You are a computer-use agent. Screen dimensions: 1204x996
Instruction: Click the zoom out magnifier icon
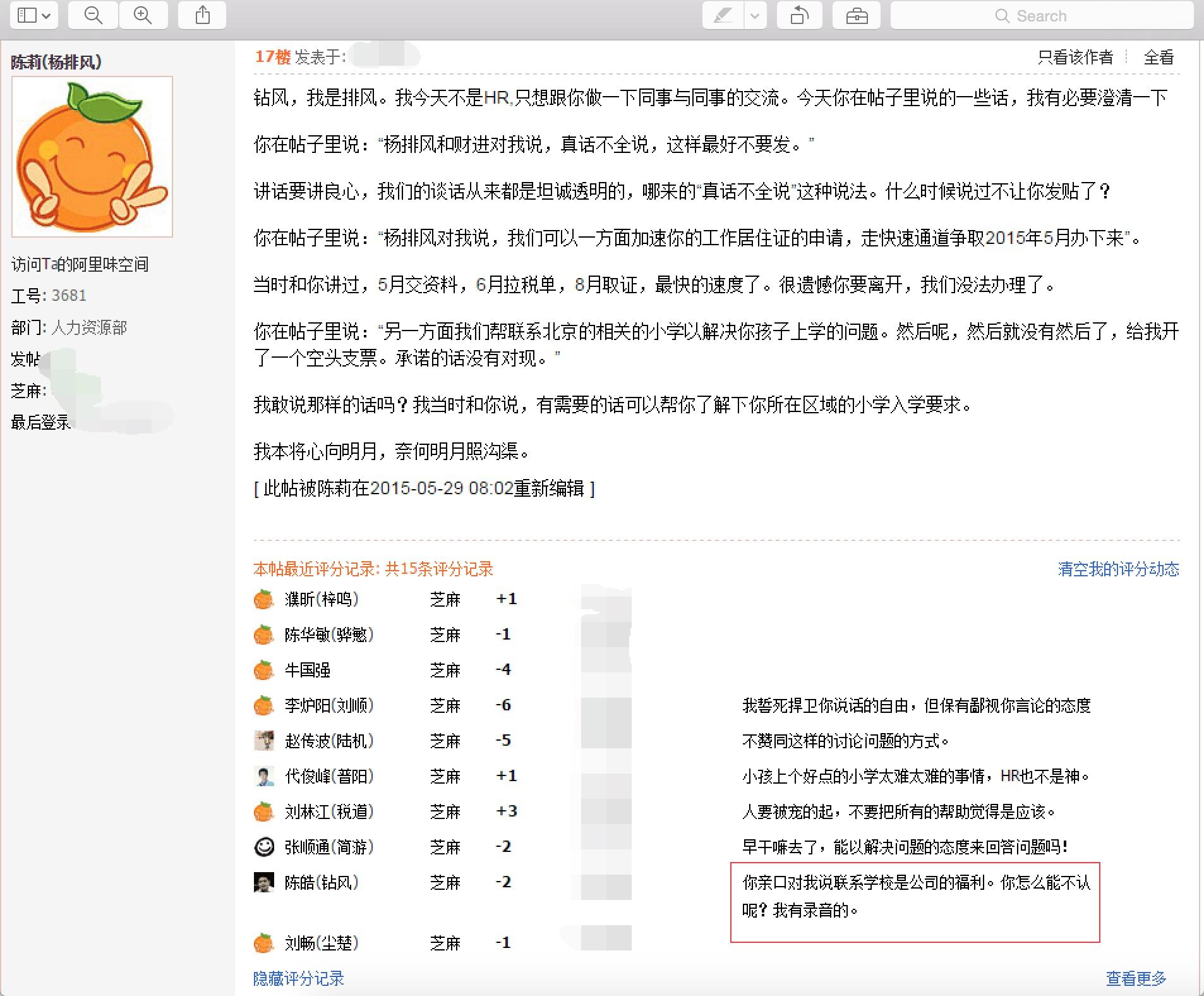tap(93, 15)
